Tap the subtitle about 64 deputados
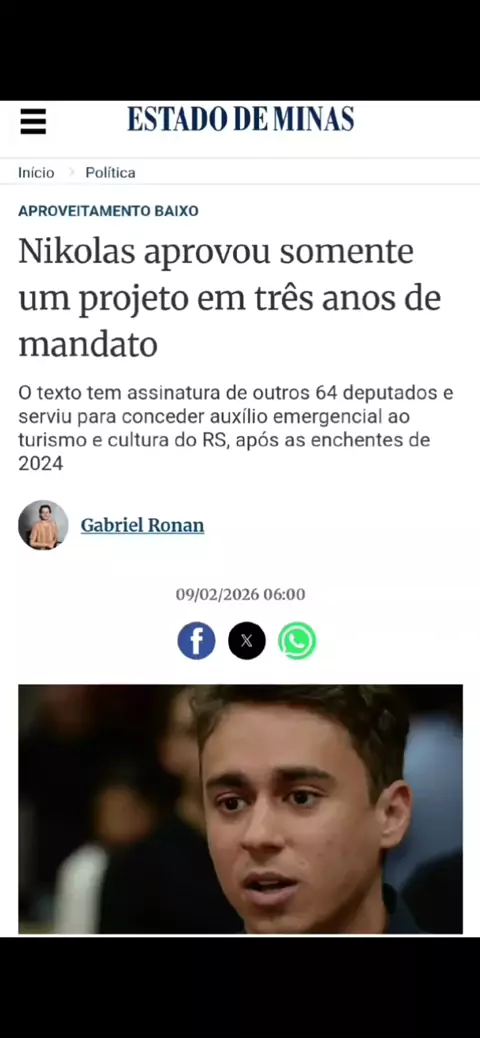 pos(236,428)
